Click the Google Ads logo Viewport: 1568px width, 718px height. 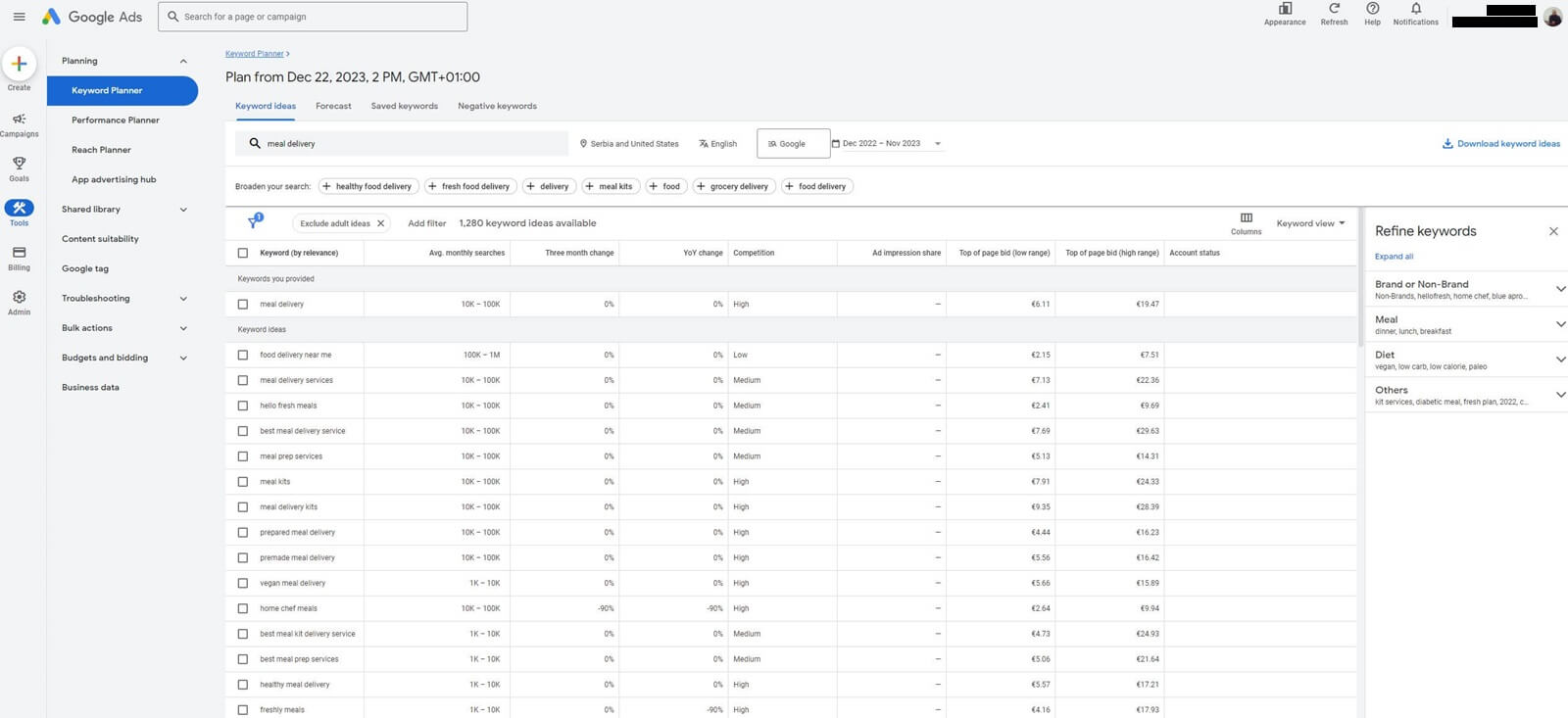(x=92, y=17)
